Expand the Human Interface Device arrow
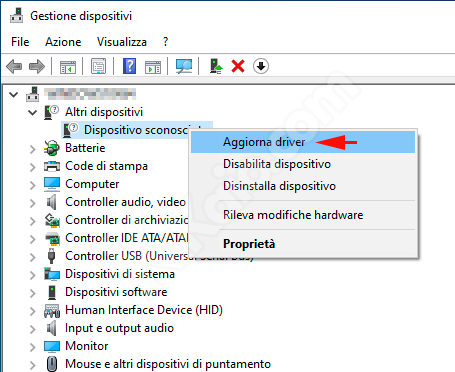 (x=32, y=311)
